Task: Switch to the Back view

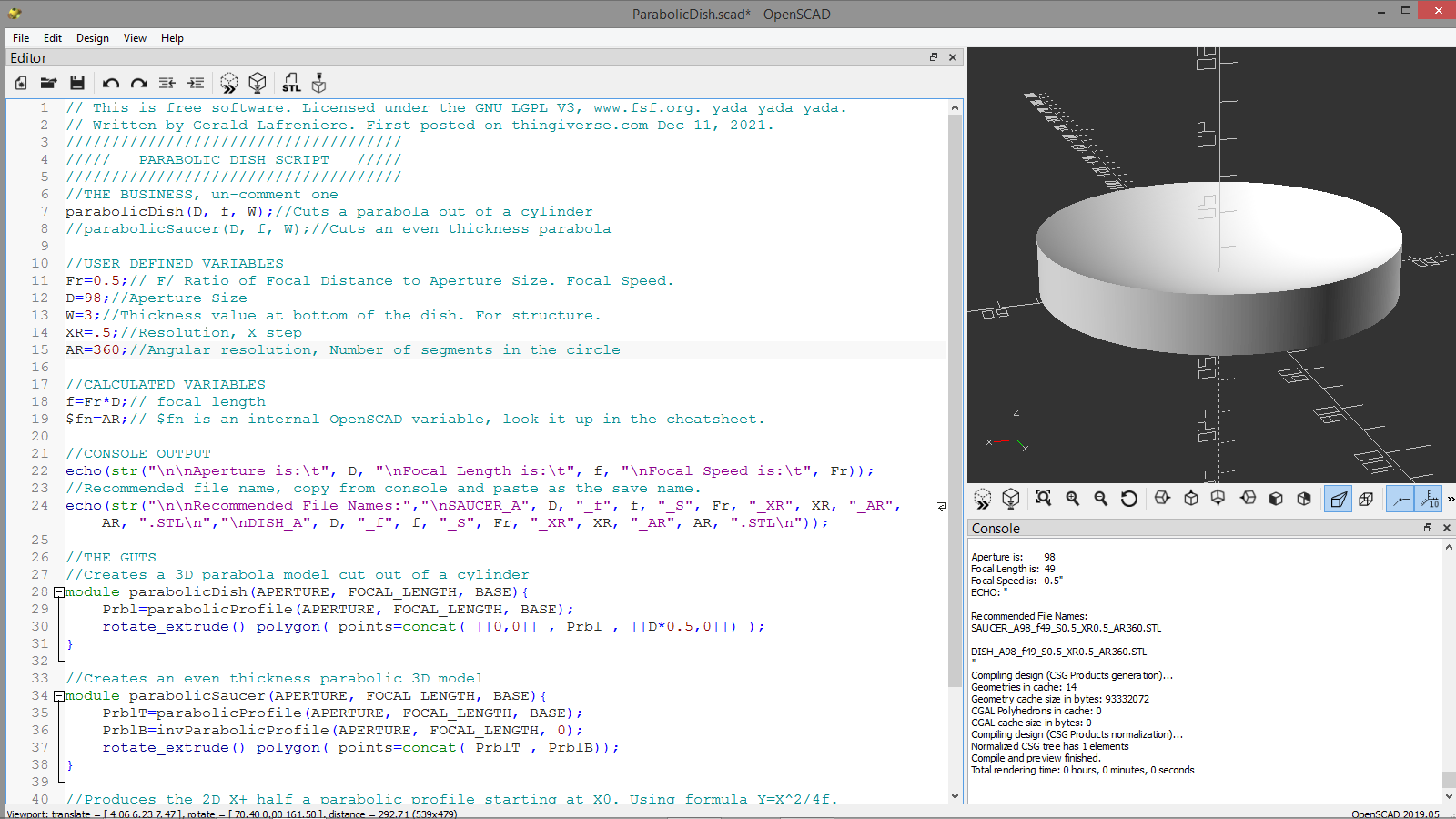Action: click(x=1304, y=499)
